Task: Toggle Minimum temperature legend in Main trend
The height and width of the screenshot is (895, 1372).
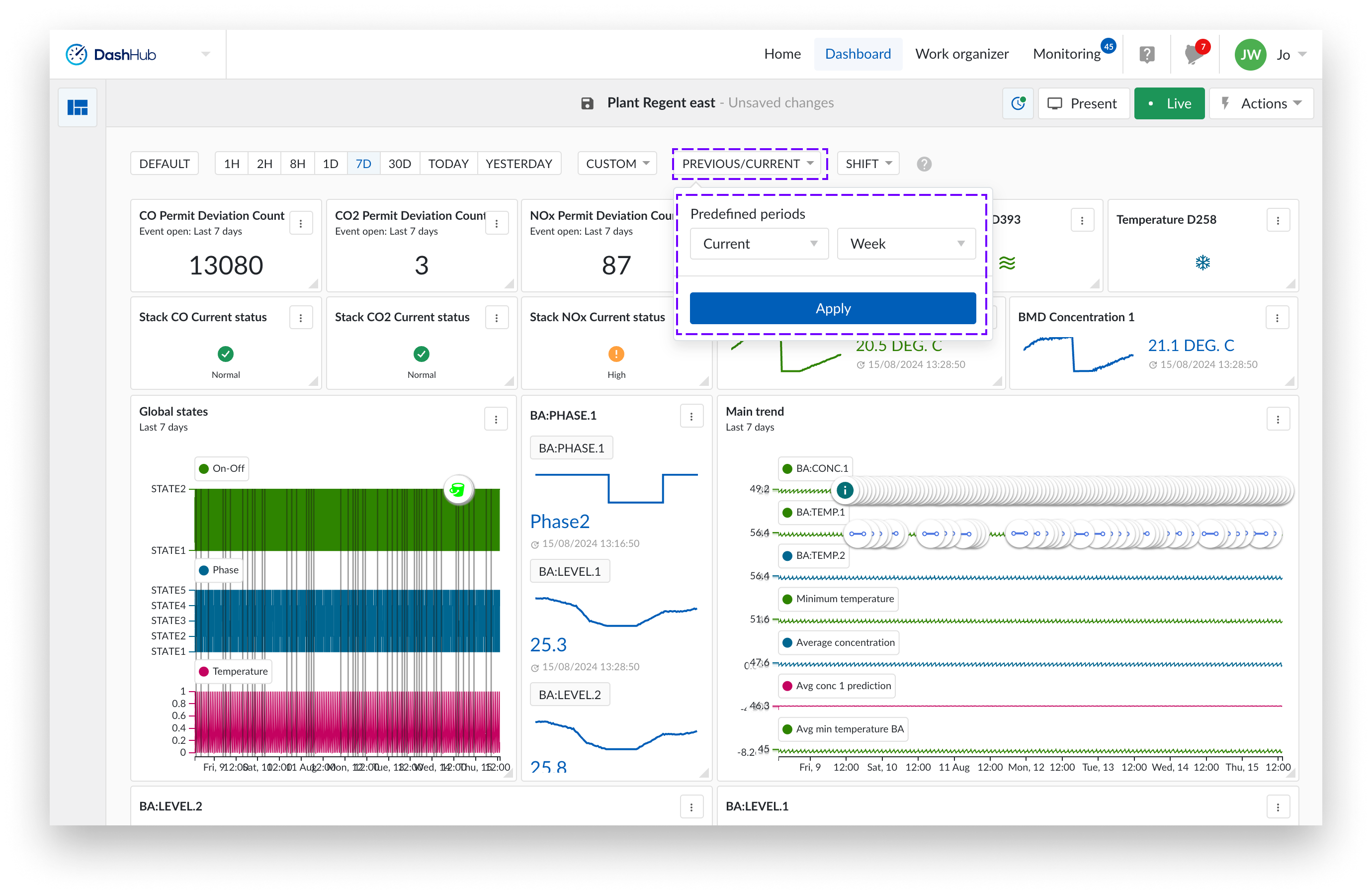Action: 838,600
